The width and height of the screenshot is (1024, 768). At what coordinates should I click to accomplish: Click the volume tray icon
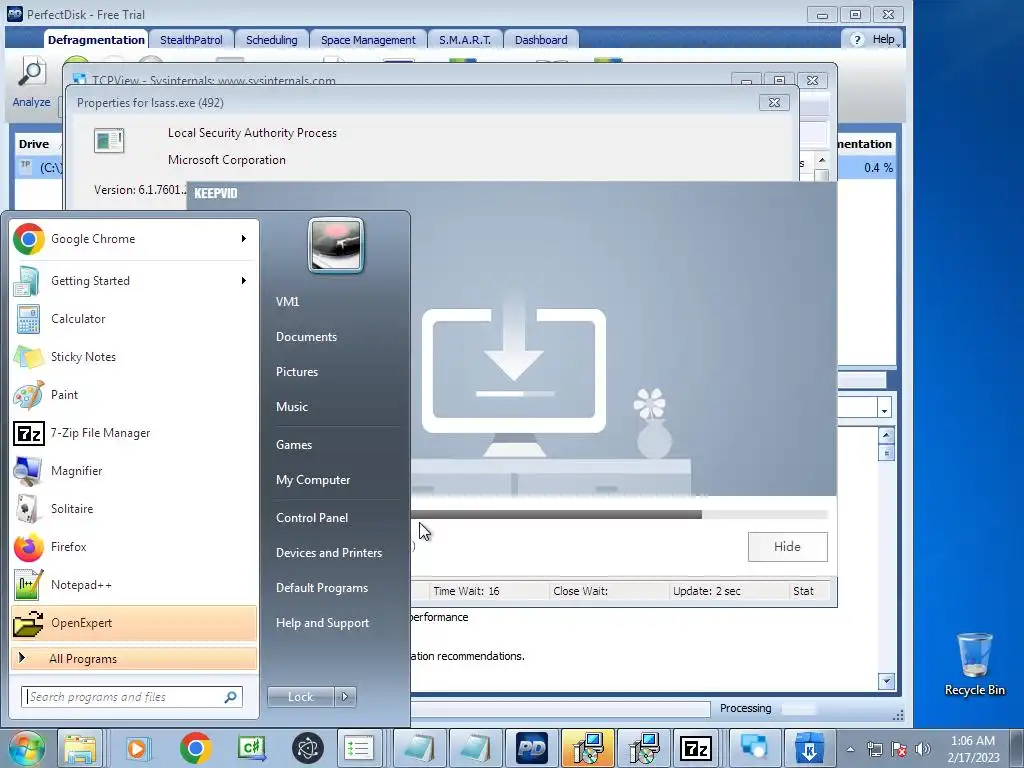point(922,749)
